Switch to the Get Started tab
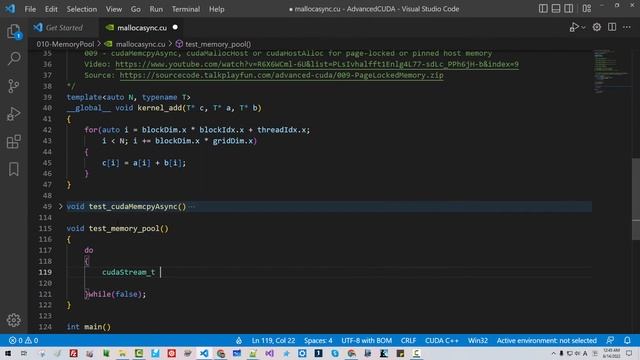Screen dimensions: 640x360 tap(64, 28)
